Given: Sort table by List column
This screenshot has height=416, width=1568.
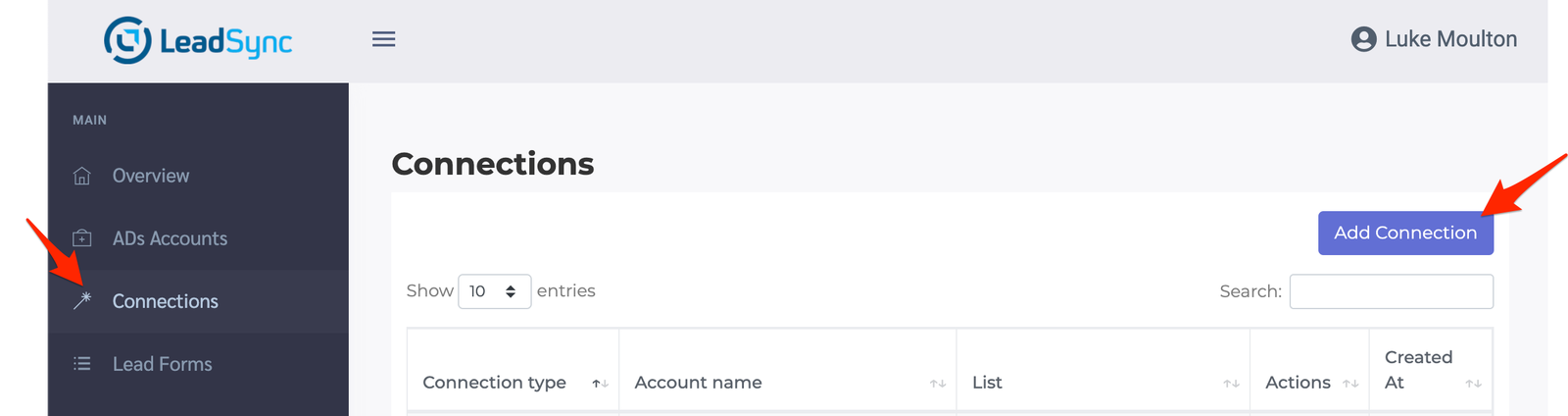Looking at the screenshot, I should (987, 383).
